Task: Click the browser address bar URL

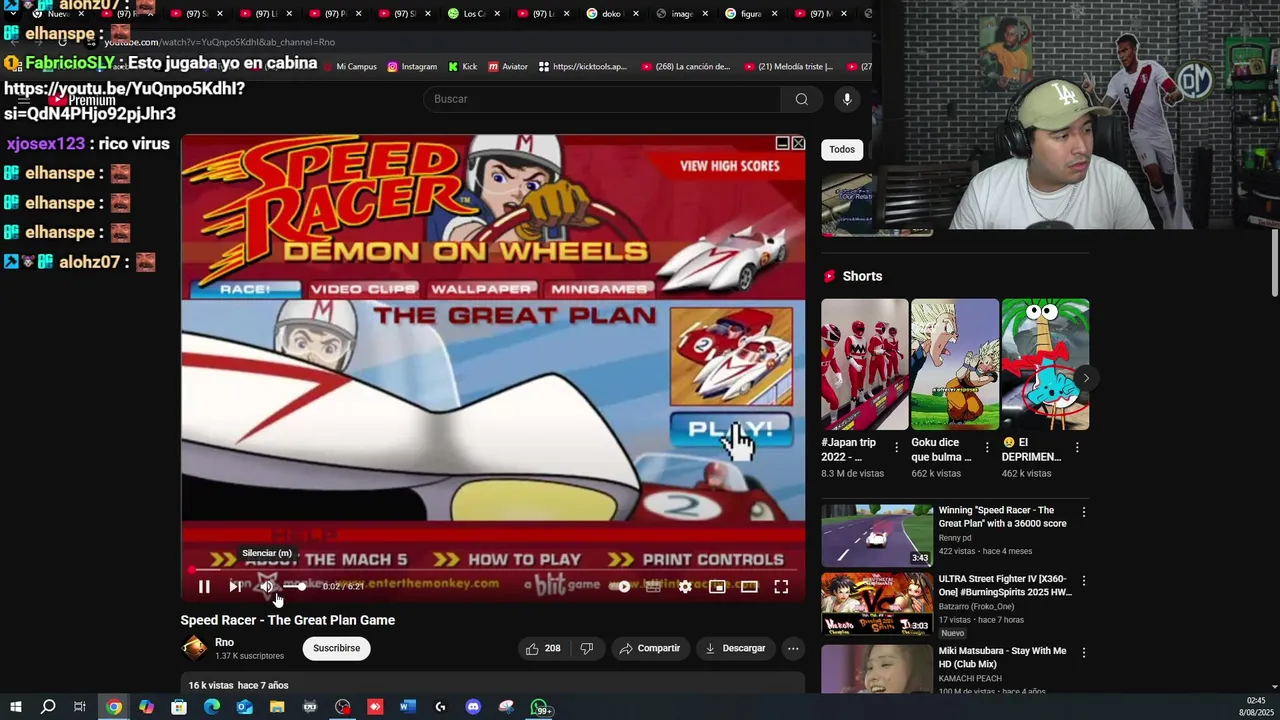Action: click(x=220, y=42)
